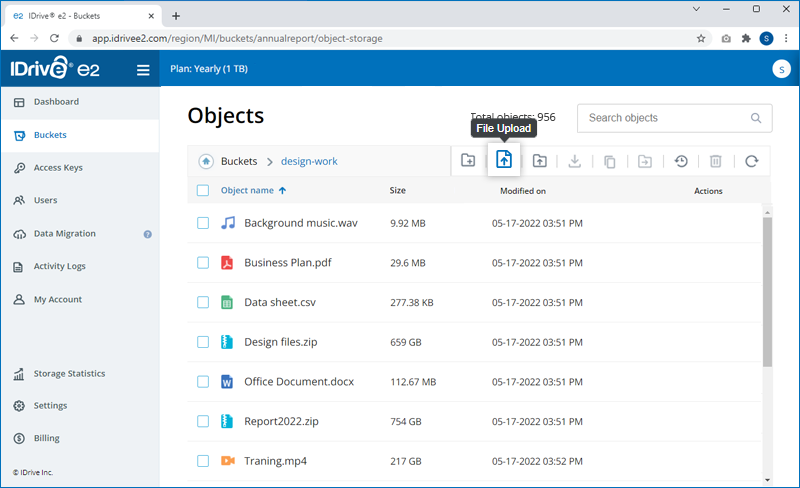Click the trash delete icon
Screen dimensions: 800x488
716,161
